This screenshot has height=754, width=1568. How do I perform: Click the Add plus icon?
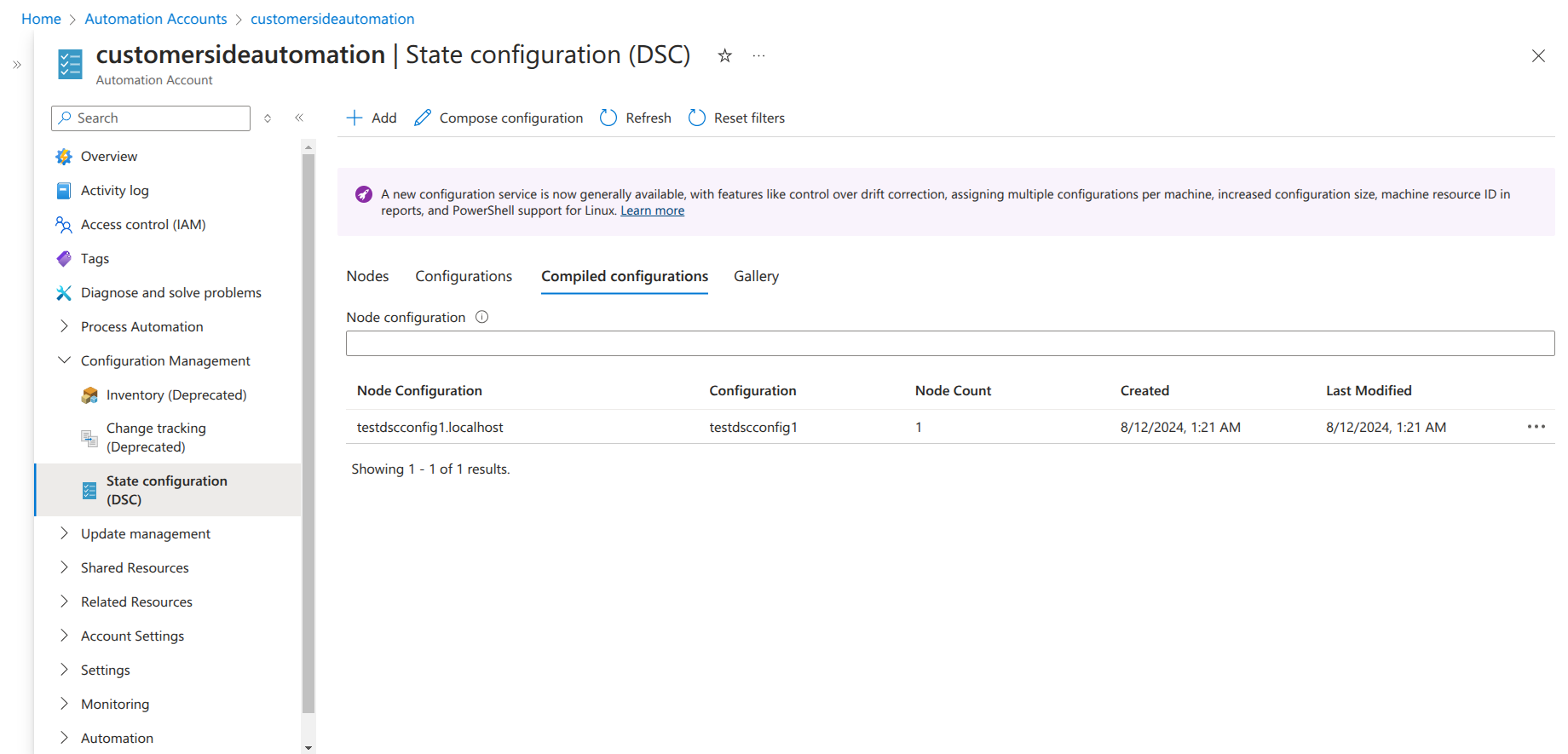[x=355, y=118]
